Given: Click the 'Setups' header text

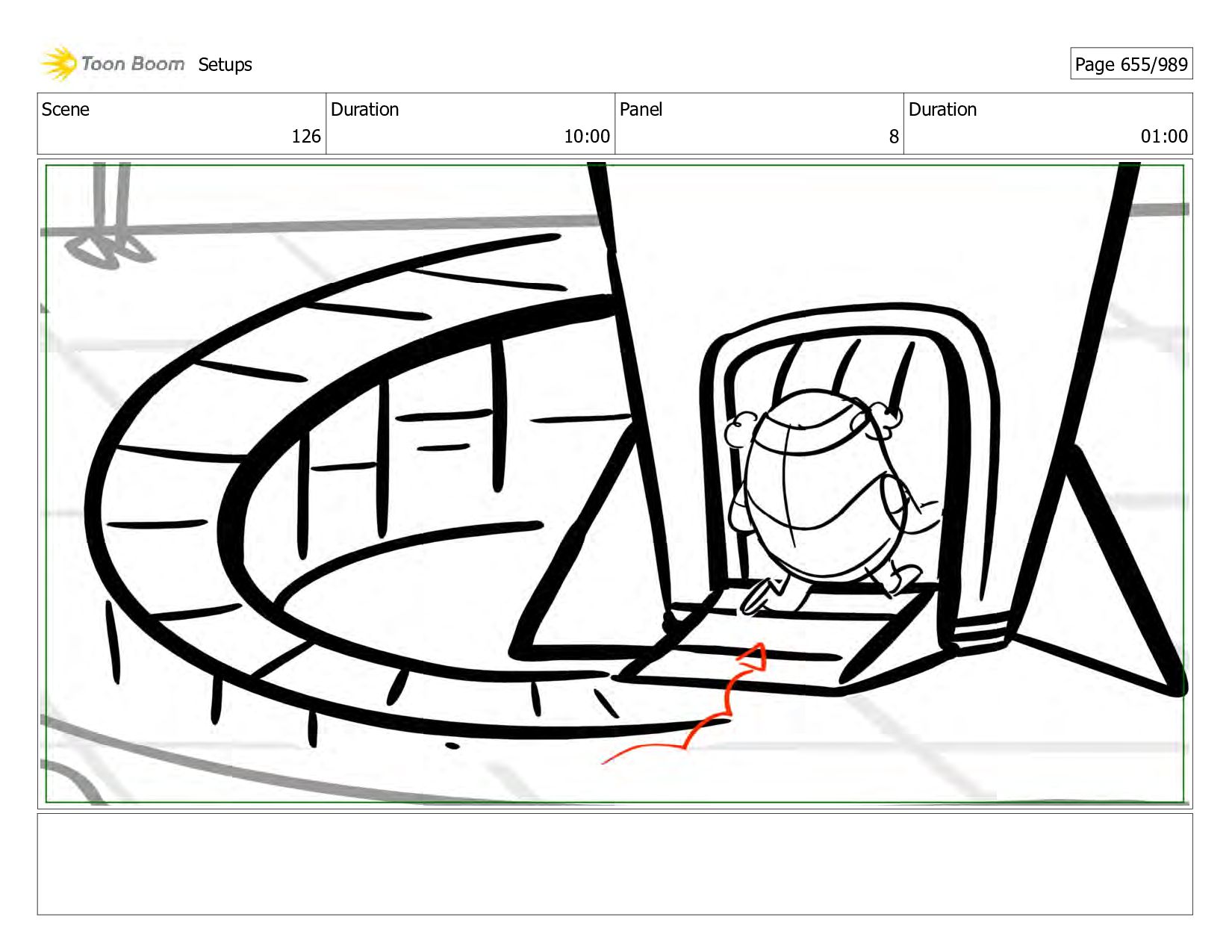Looking at the screenshot, I should tap(225, 65).
